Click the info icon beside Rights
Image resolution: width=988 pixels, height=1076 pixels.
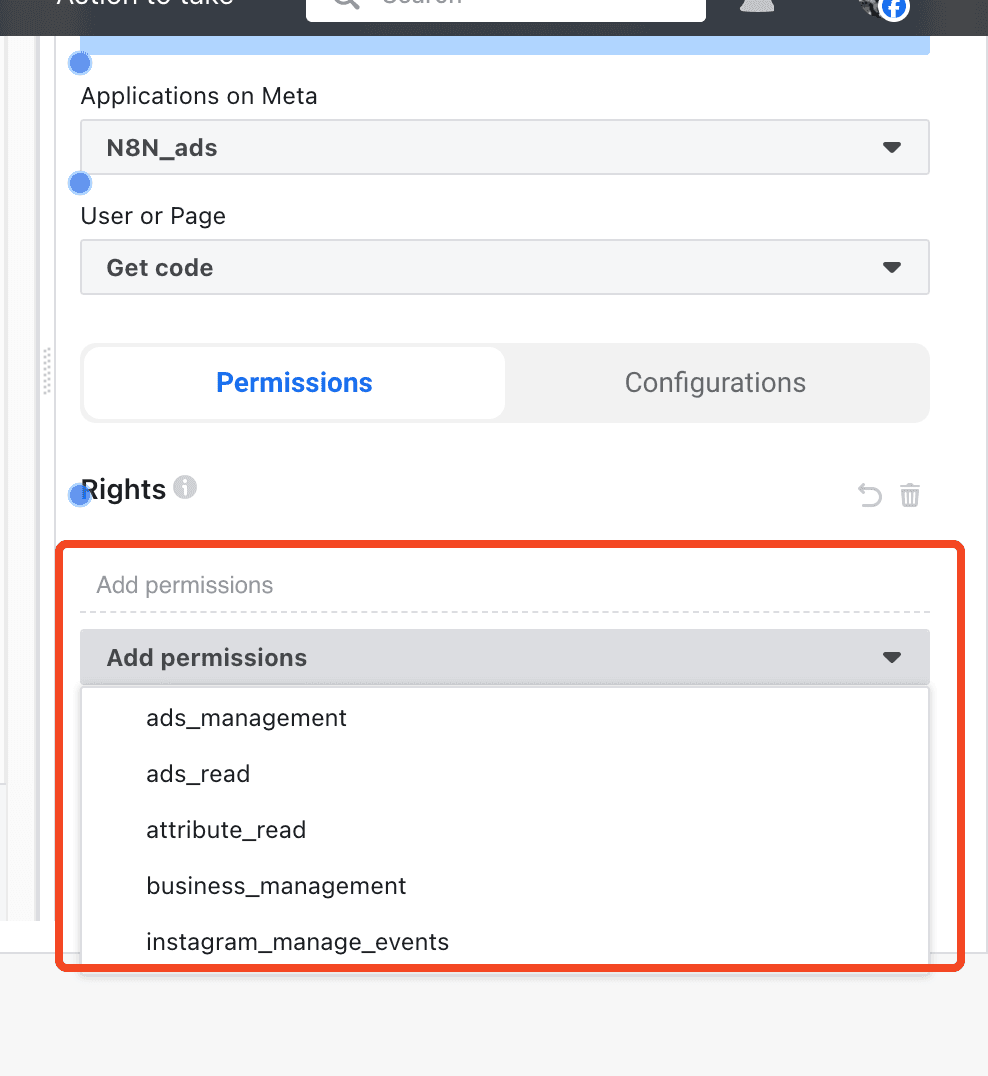click(x=185, y=488)
